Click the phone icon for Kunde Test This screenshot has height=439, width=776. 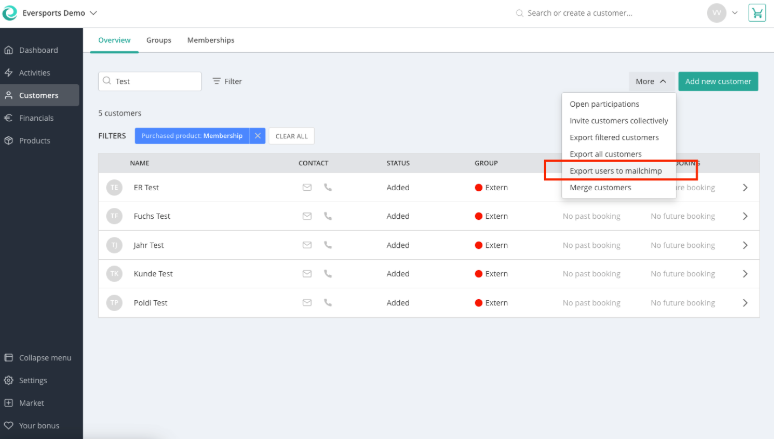[x=328, y=274]
